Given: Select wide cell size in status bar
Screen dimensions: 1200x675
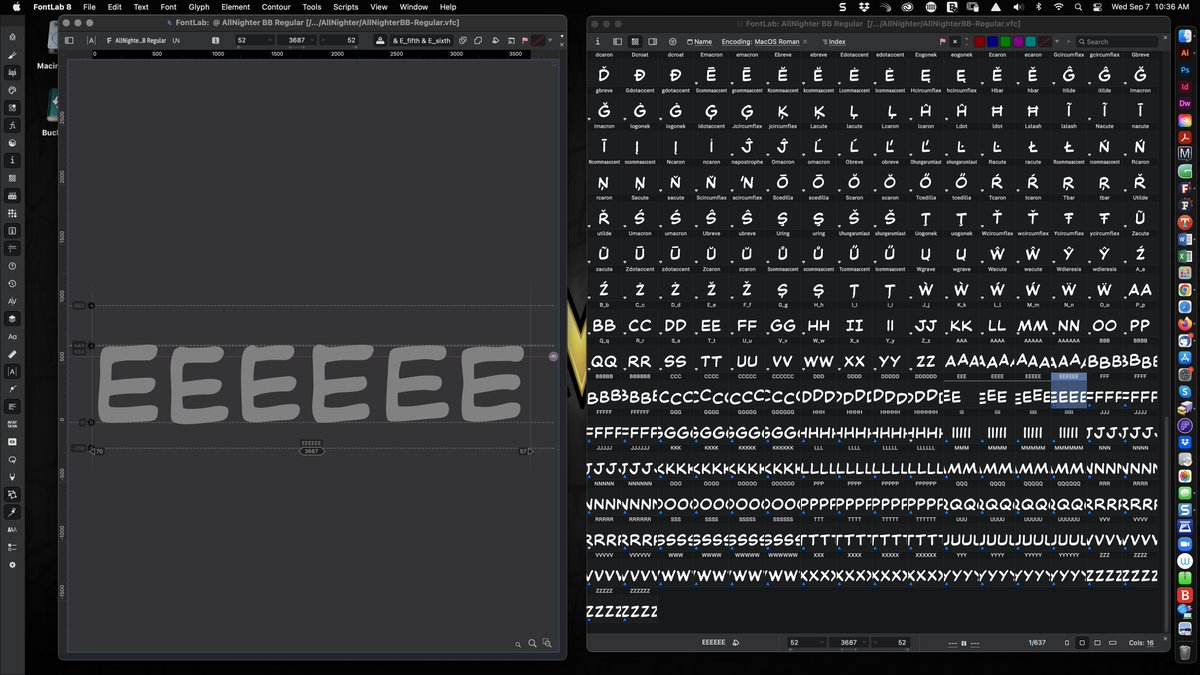Looking at the screenshot, I should tap(1113, 642).
